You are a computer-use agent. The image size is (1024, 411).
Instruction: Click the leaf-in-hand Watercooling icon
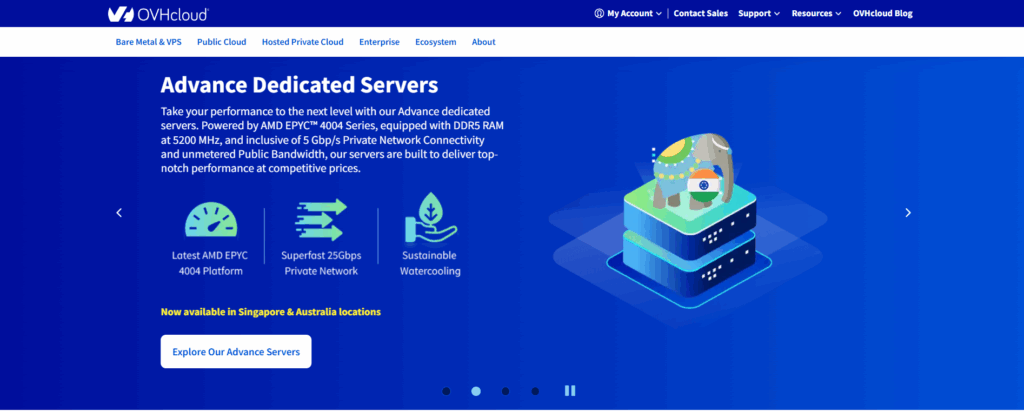pos(430,218)
